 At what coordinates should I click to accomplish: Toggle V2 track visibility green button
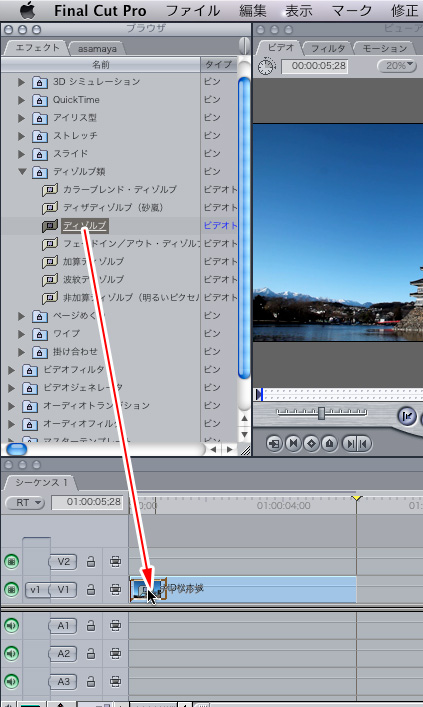point(11,561)
